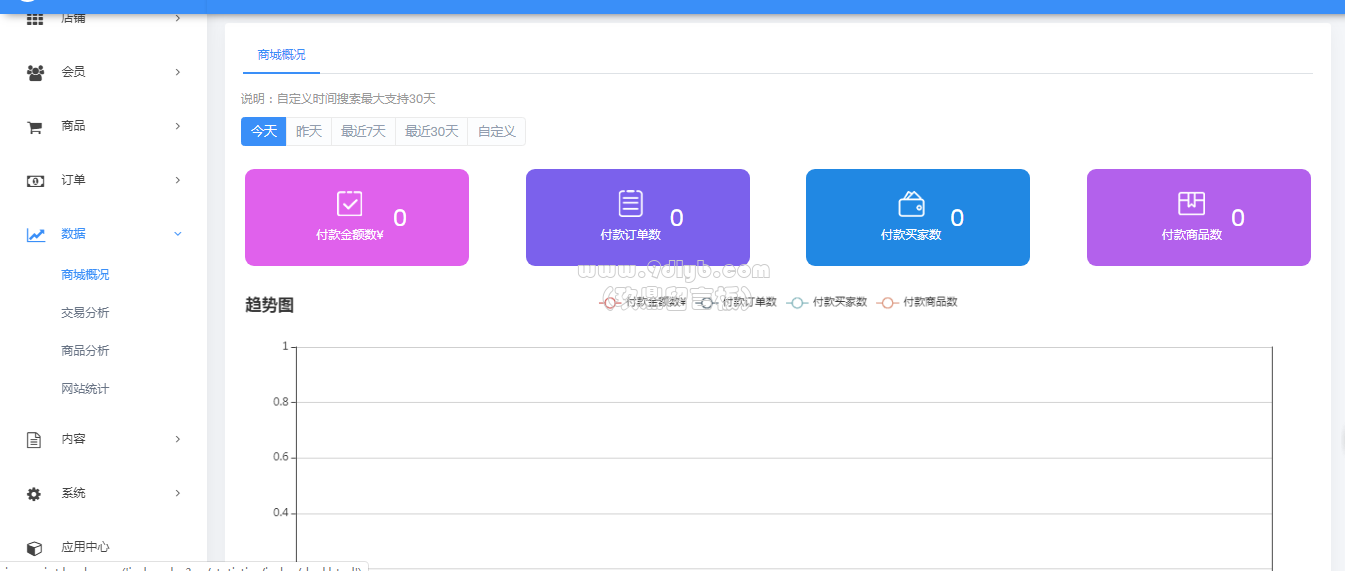Toggle 付款金额数¥ series in chart legend
This screenshot has width=1345, height=571.
[x=643, y=302]
